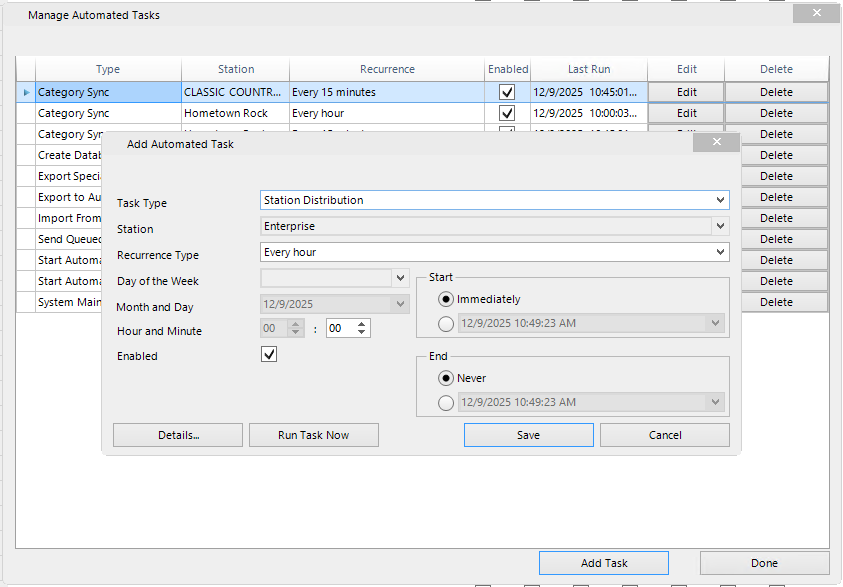The width and height of the screenshot is (843, 587).
Task: Uncheck Enabled for CLASSIC COUNTRY Category Sync
Action: pos(507,92)
